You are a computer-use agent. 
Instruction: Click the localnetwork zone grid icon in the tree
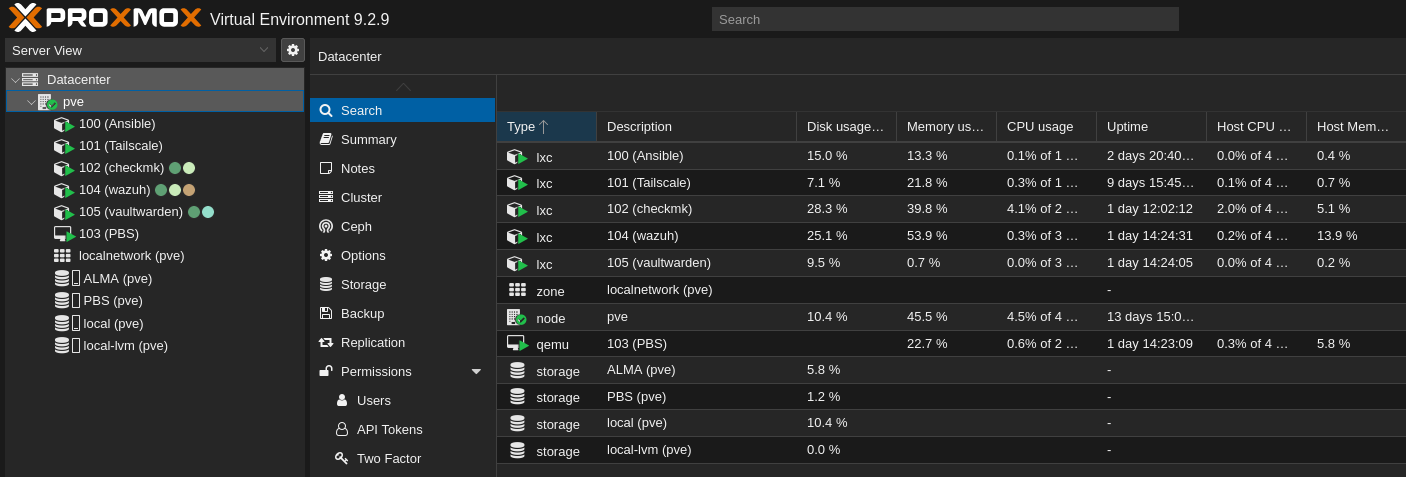pos(62,256)
